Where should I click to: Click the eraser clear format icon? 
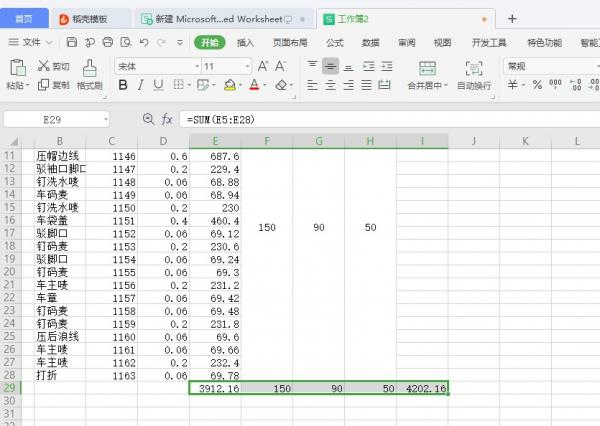[x=281, y=85]
